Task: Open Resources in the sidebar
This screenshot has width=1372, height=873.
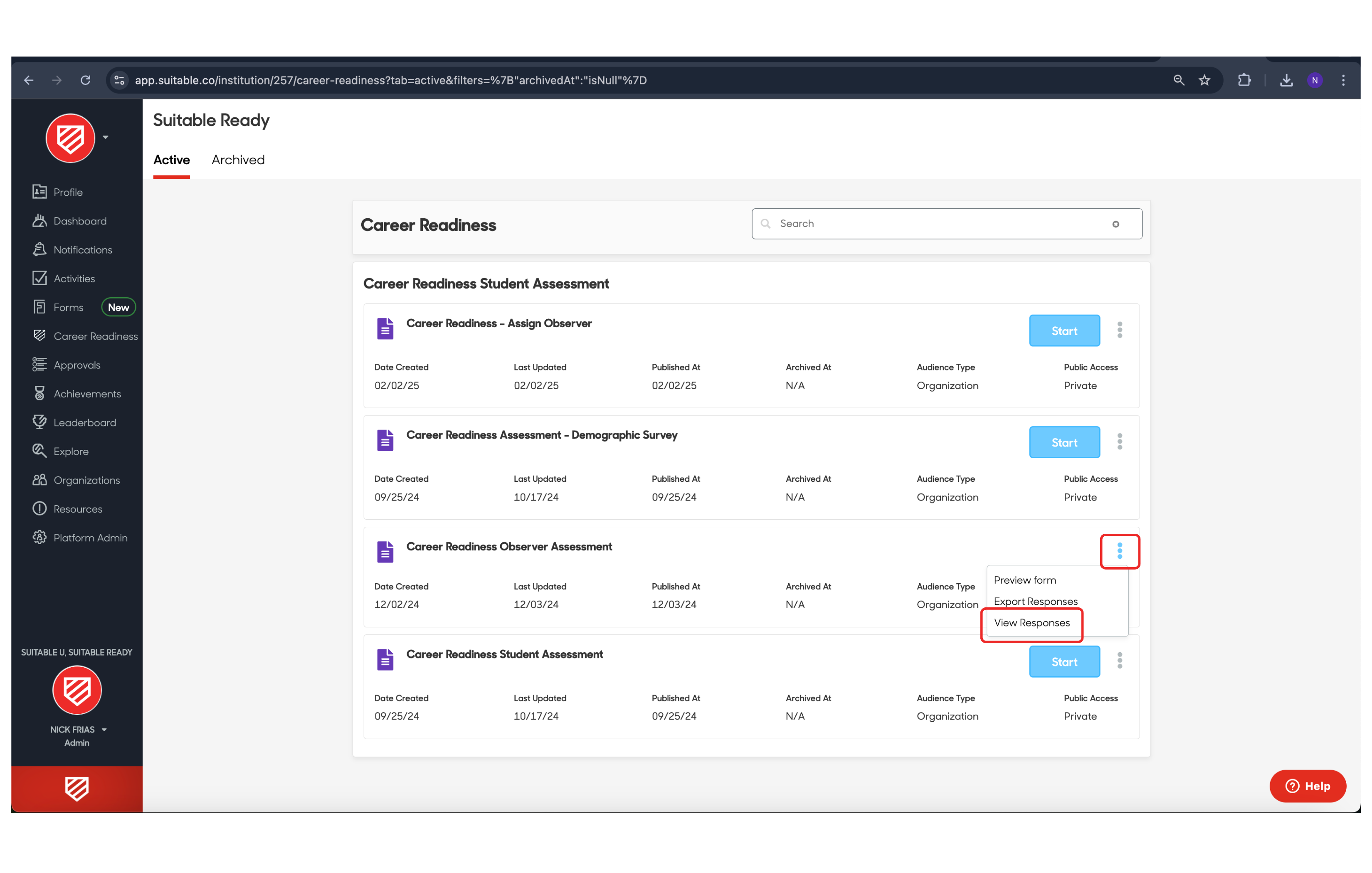Action: coord(68,509)
